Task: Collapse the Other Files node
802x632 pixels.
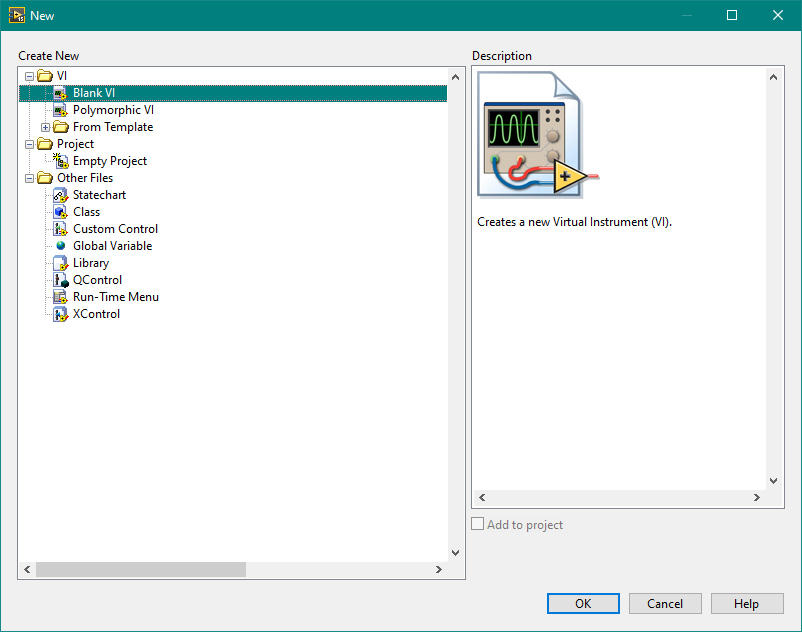Action: coord(29,178)
